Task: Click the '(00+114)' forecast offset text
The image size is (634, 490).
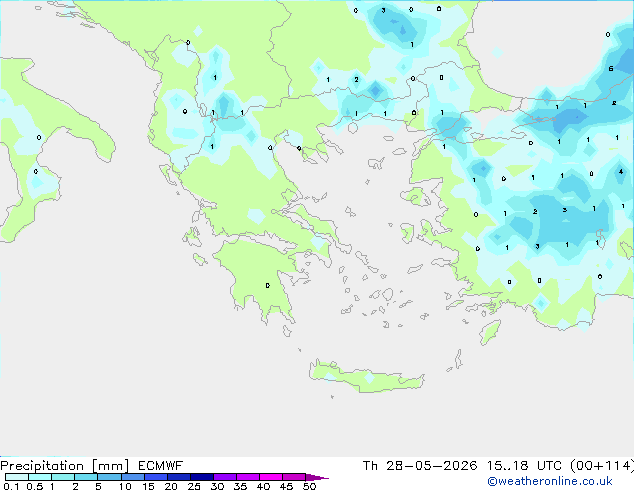Action: pyautogui.click(x=602, y=466)
